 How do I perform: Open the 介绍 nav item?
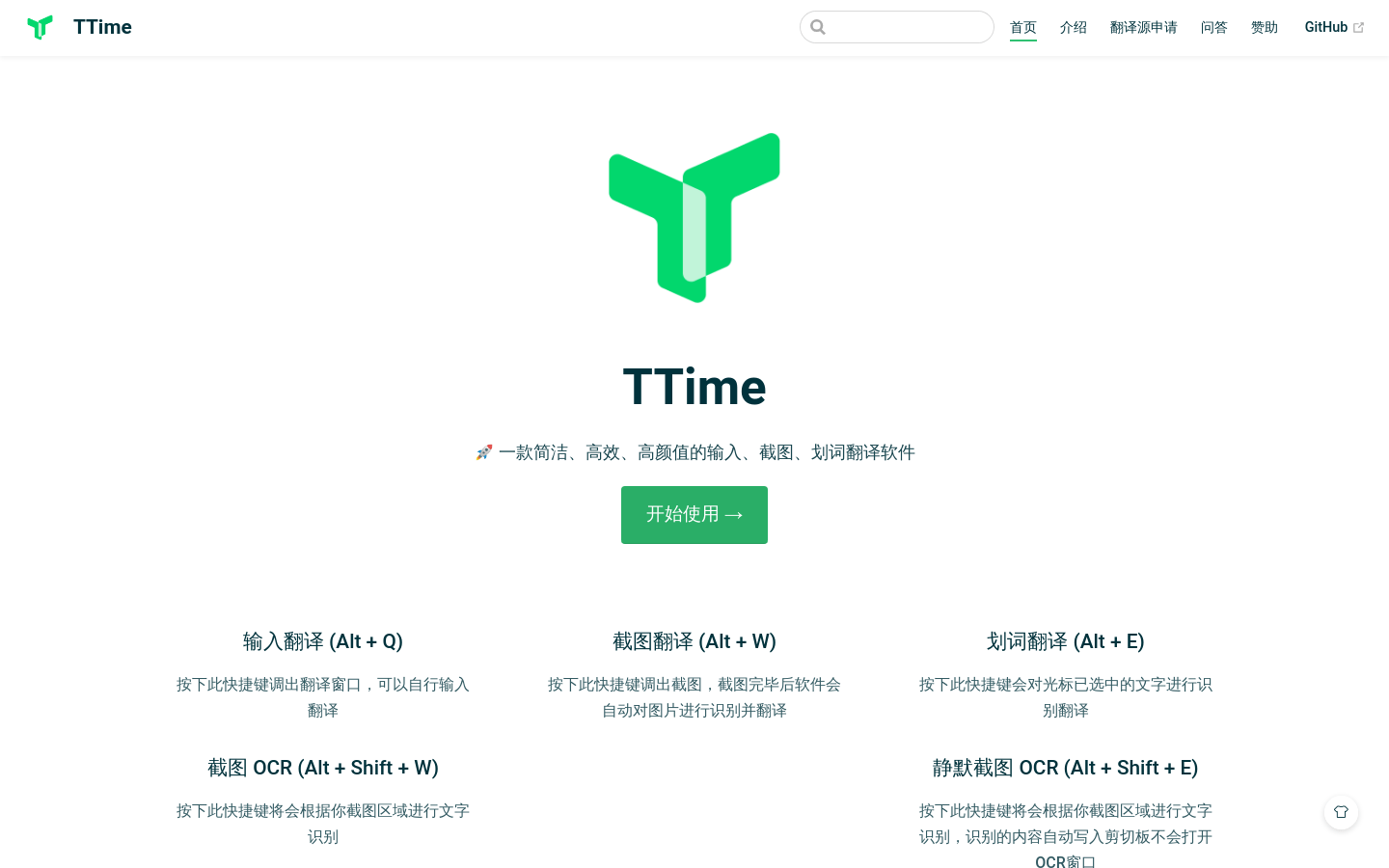(x=1074, y=27)
